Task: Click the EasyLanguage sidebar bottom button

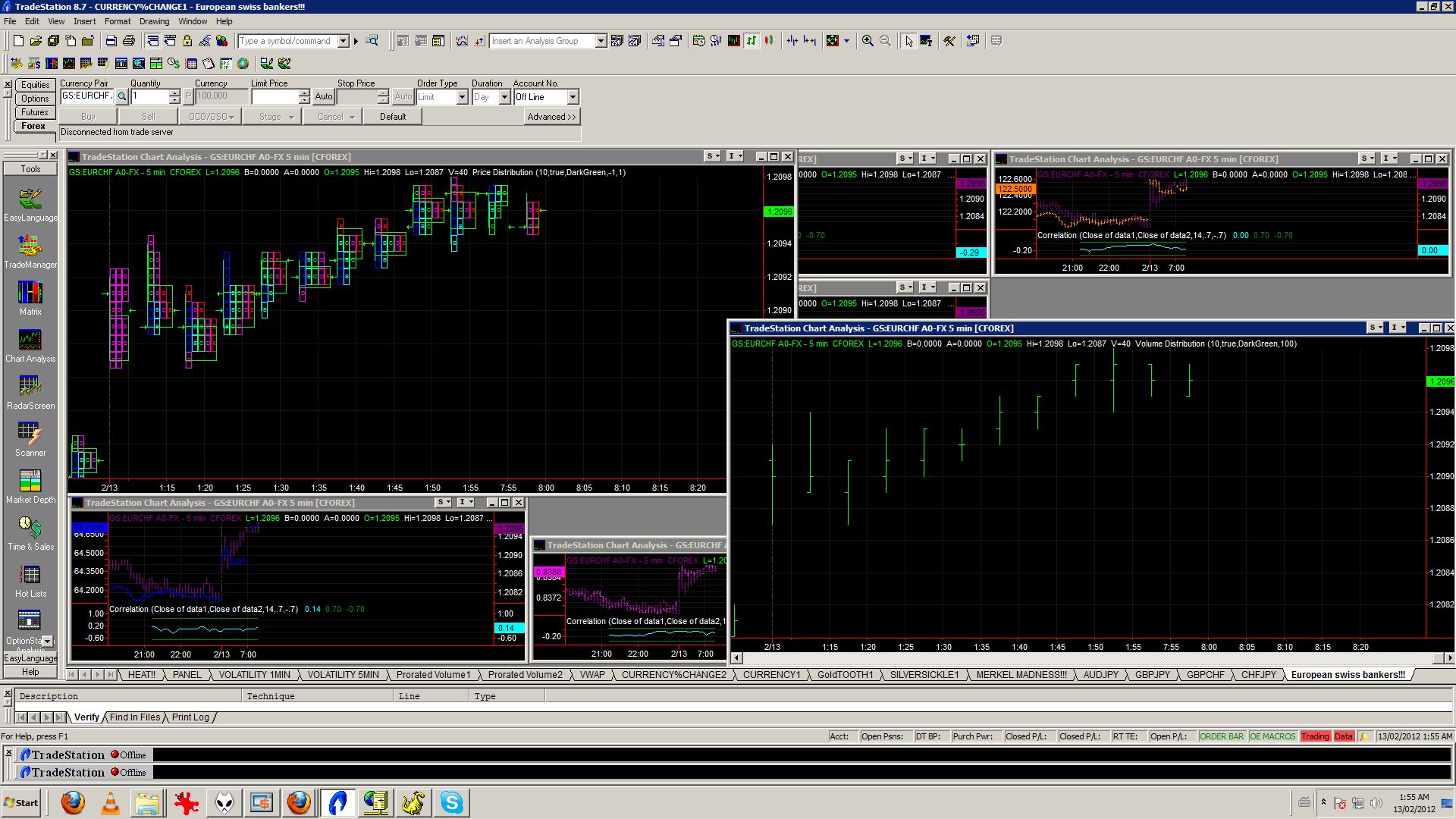Action: 30,658
